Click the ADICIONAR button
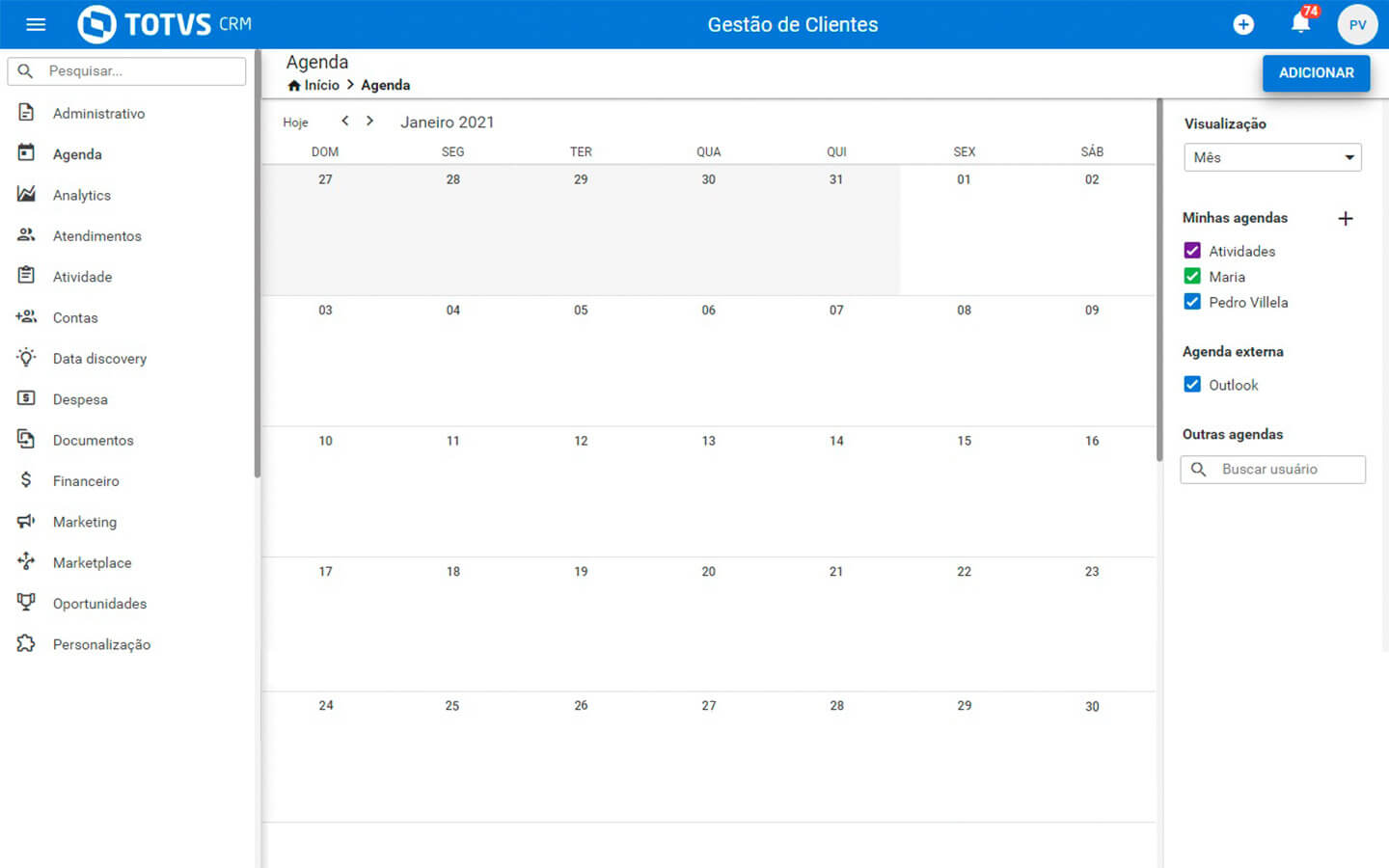1389x868 pixels. click(1316, 73)
